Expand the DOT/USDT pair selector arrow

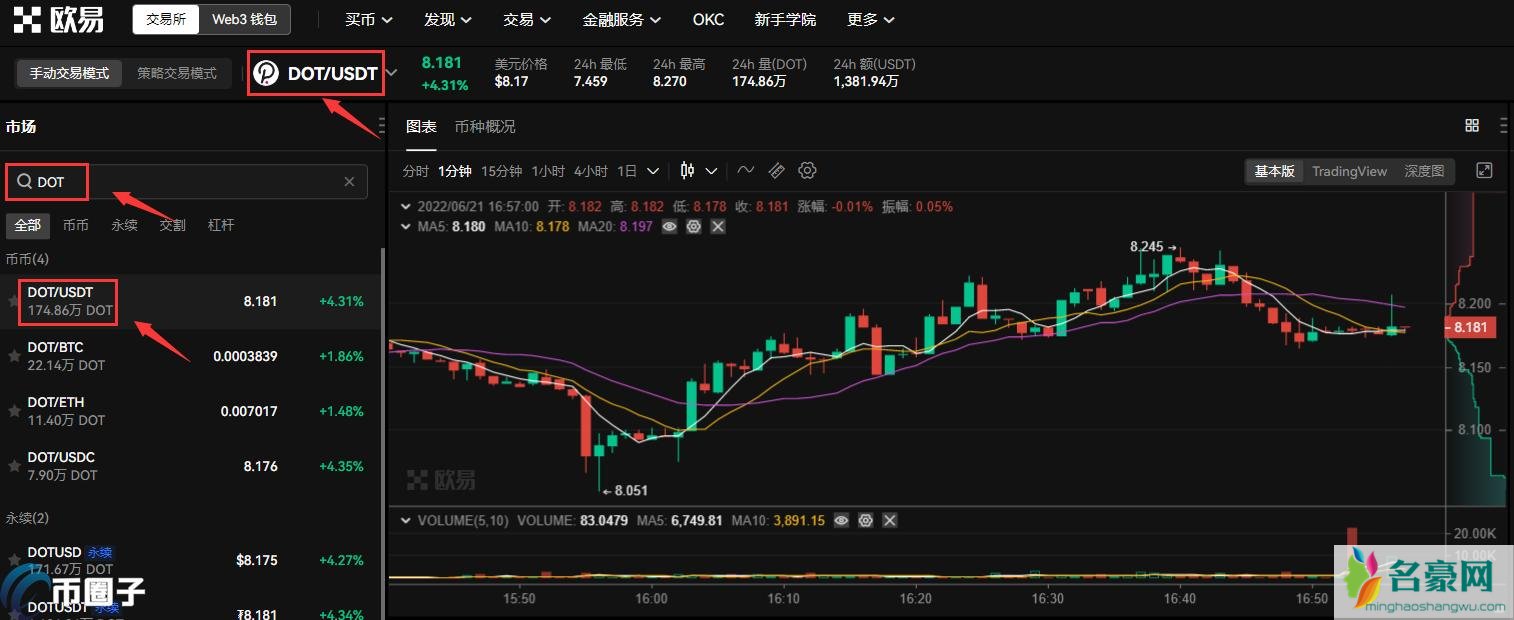coord(392,73)
